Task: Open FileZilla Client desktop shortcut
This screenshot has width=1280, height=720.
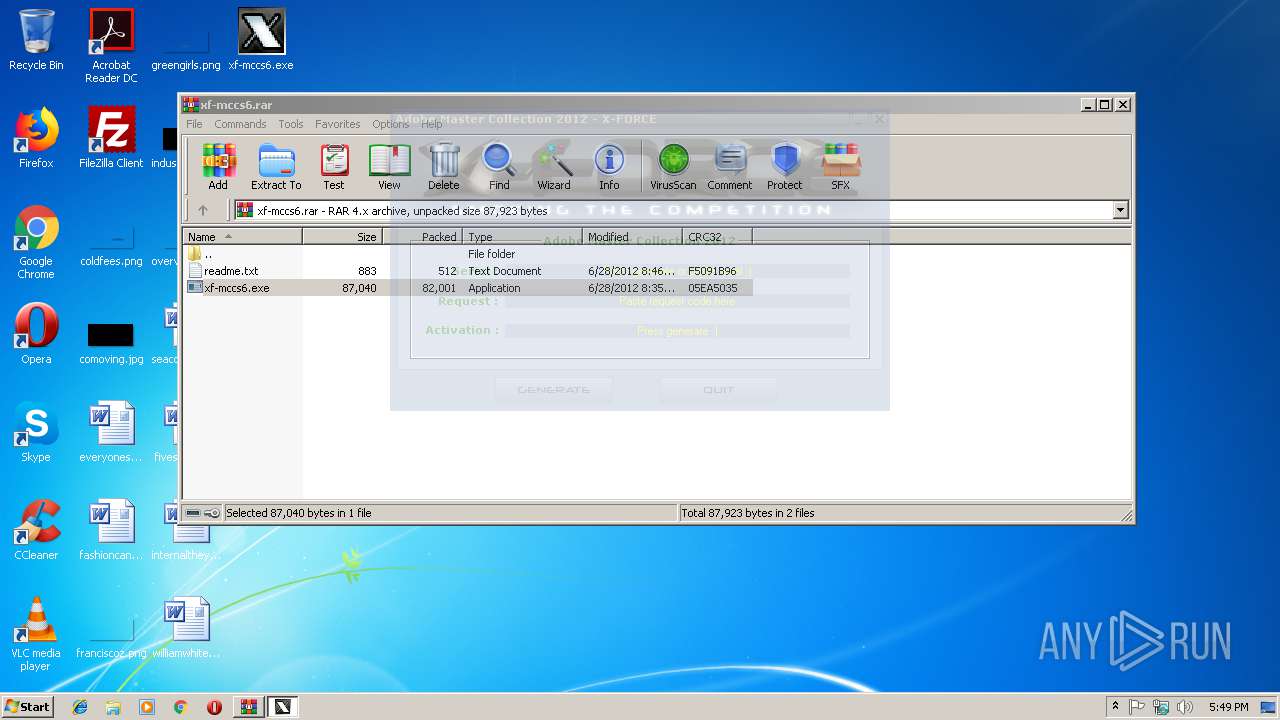Action: (x=111, y=138)
